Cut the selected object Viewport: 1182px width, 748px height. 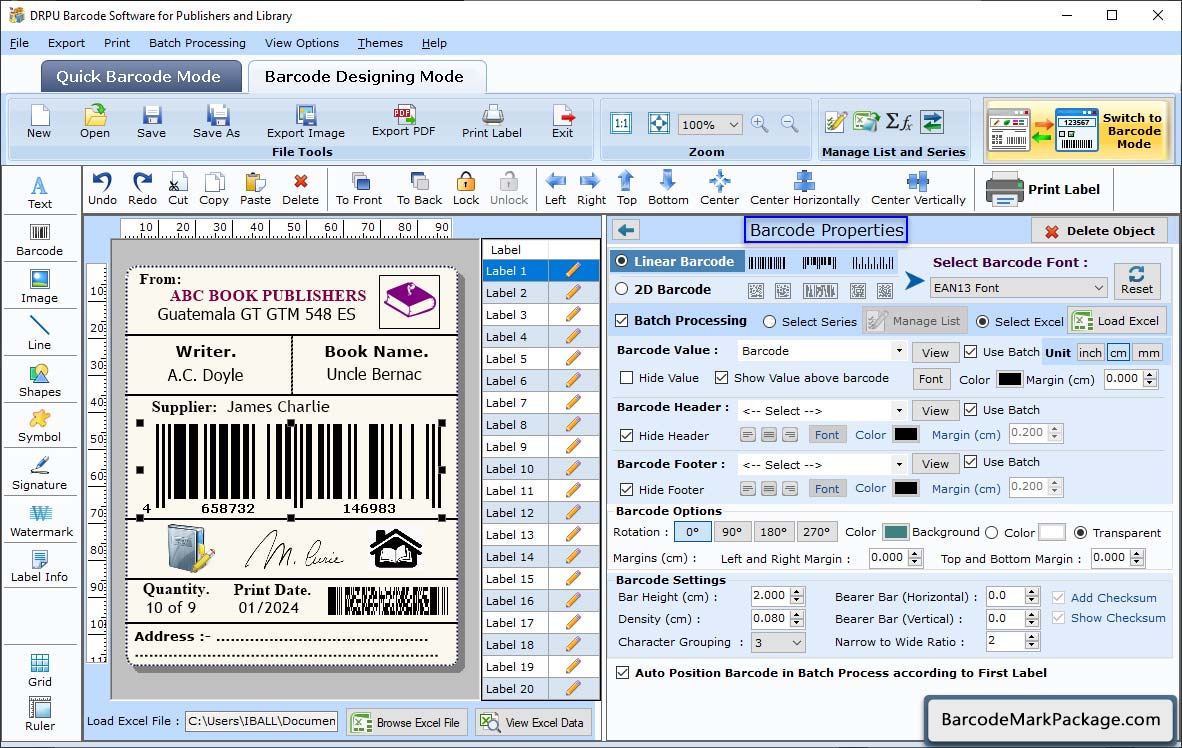pyautogui.click(x=178, y=189)
